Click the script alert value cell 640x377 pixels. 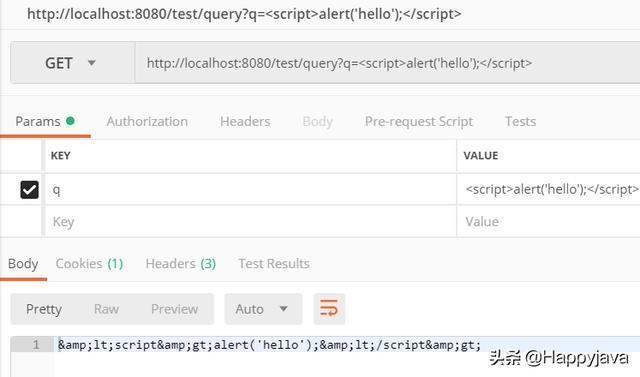(x=549, y=190)
